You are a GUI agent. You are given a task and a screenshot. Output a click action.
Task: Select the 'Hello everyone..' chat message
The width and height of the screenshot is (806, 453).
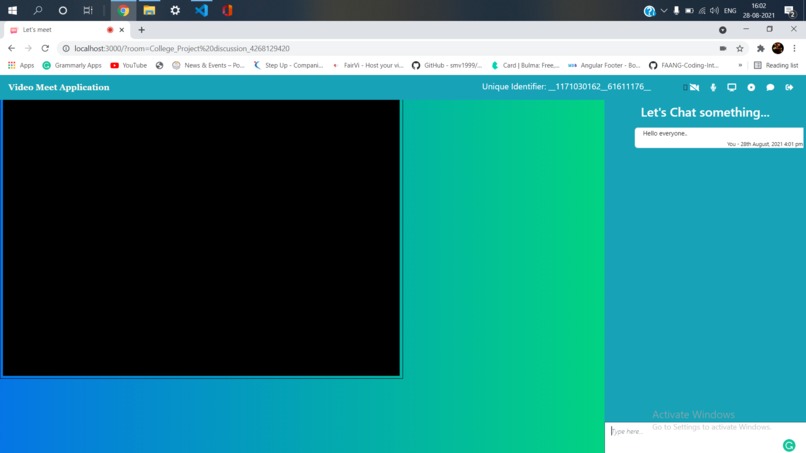pos(719,138)
